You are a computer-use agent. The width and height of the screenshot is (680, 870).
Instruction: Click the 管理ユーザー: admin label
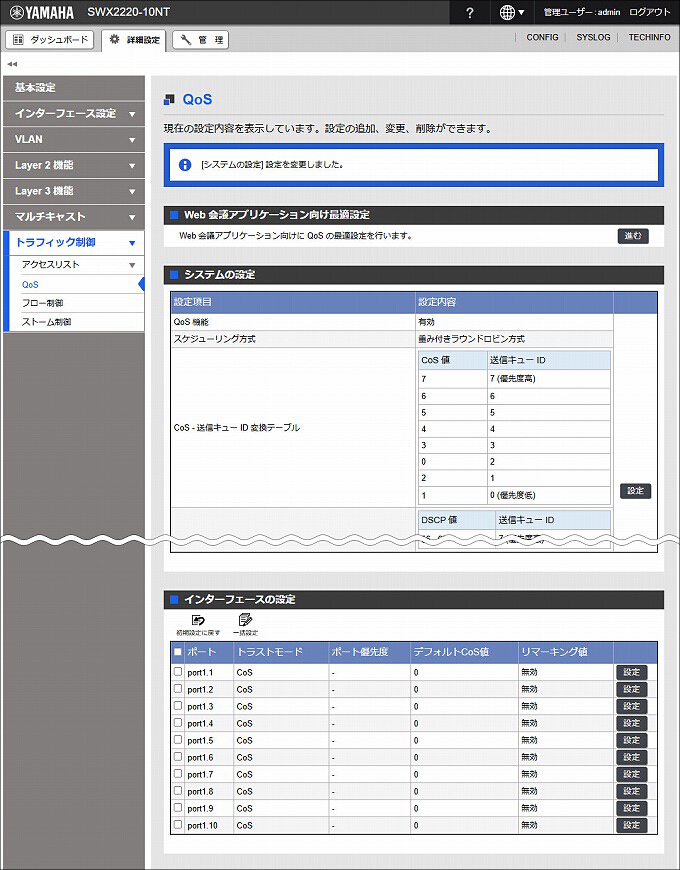(x=581, y=12)
